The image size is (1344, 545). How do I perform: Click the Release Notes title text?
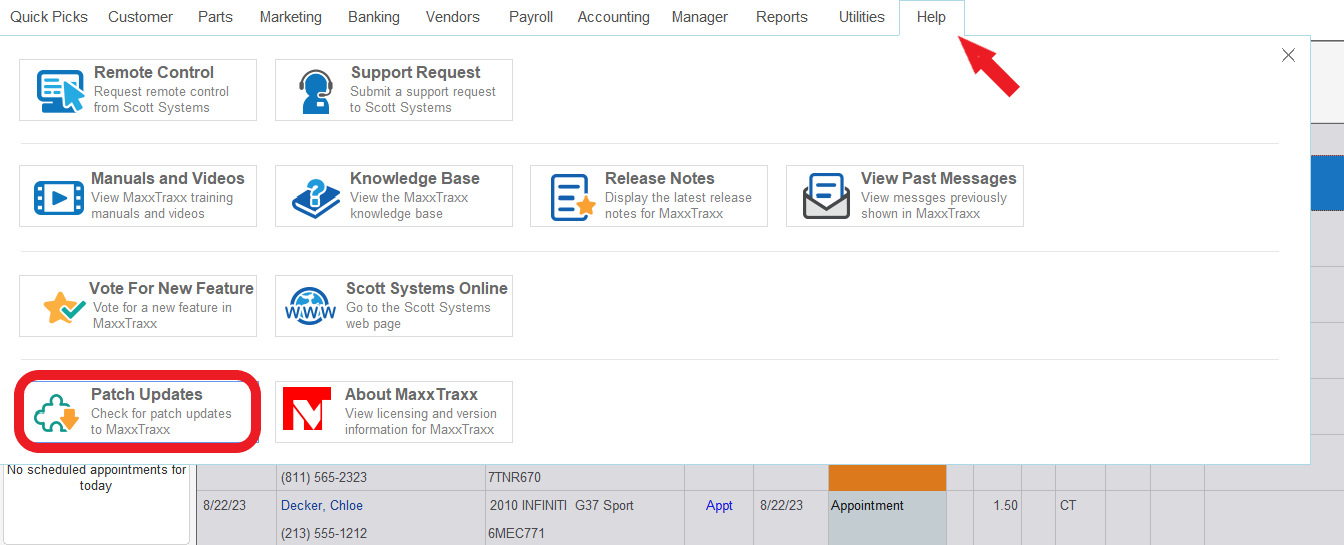660,179
